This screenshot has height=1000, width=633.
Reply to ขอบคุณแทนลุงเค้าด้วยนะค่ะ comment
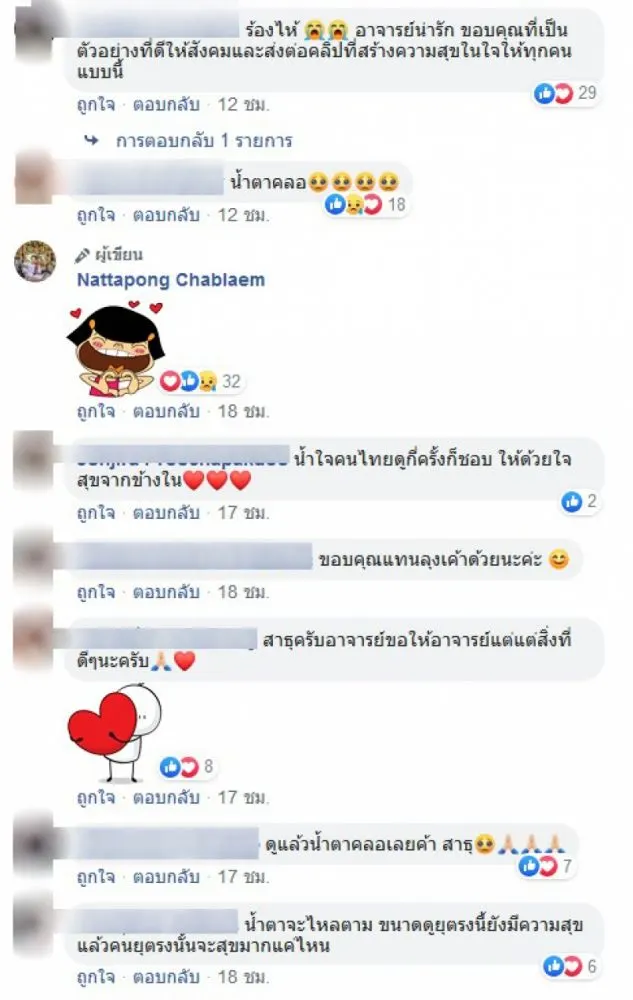tap(166, 592)
